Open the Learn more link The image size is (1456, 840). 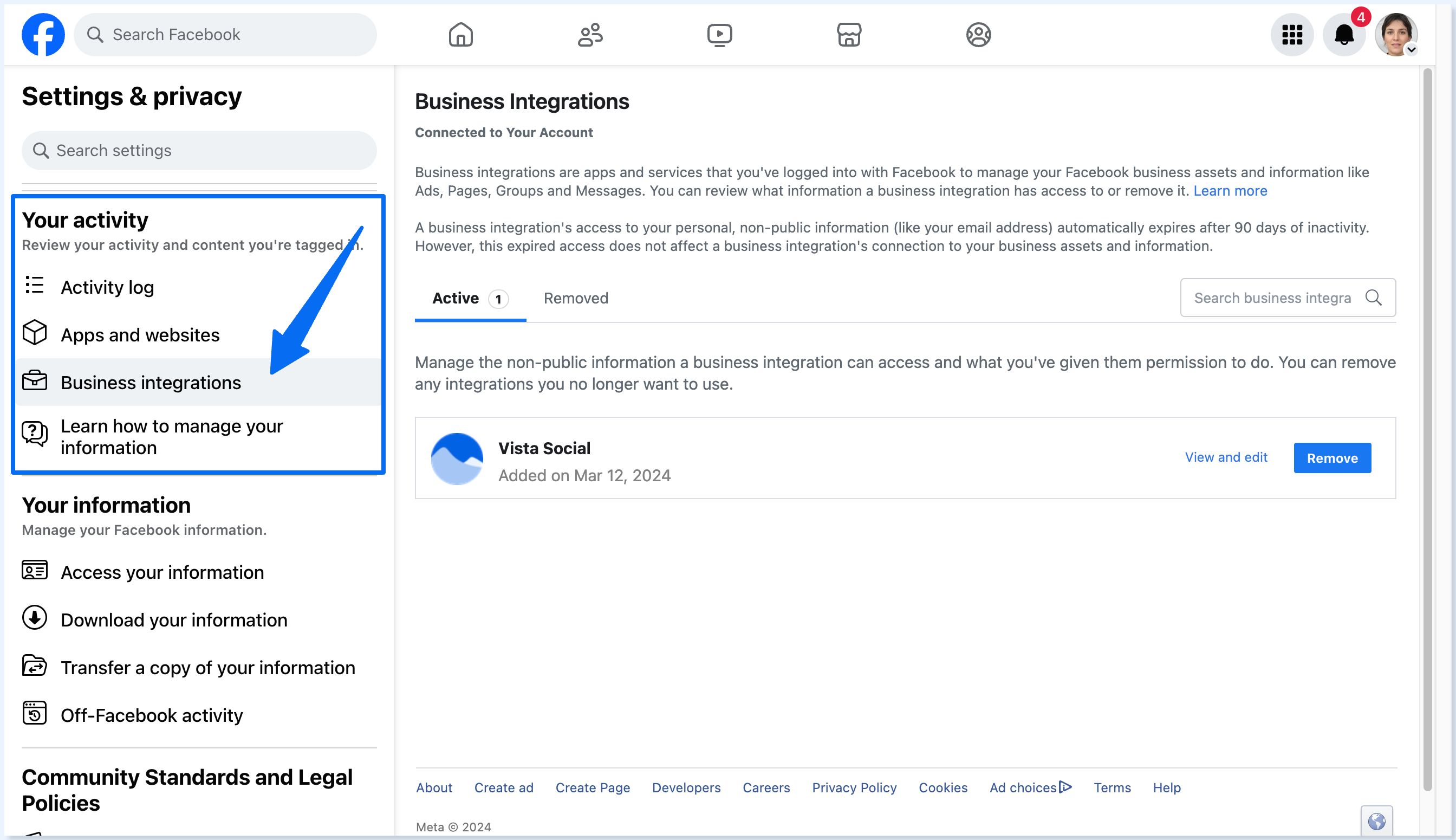[1230, 191]
